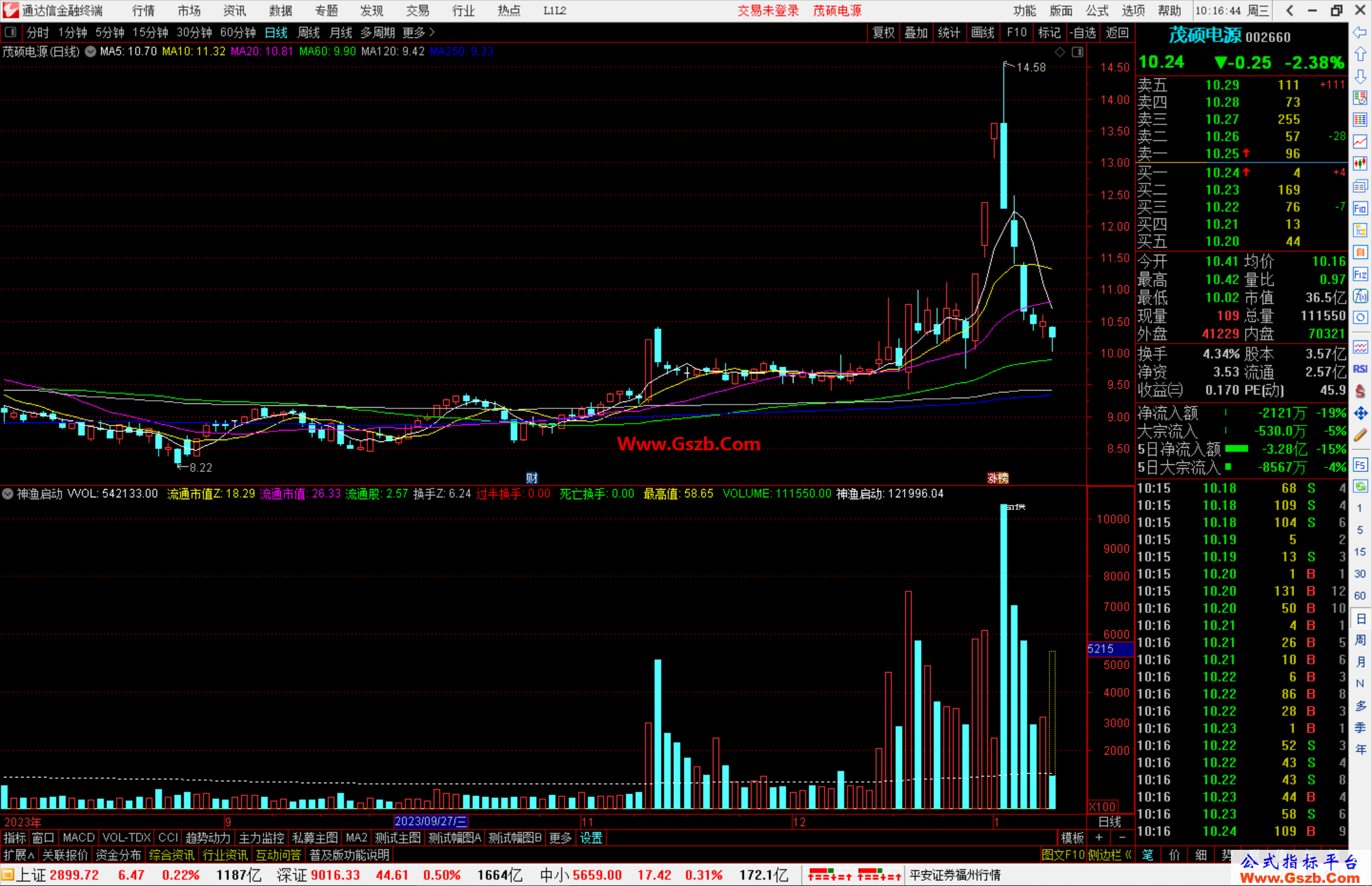Click the red S icon in the sidebar
1372x886 pixels.
coord(1360,391)
